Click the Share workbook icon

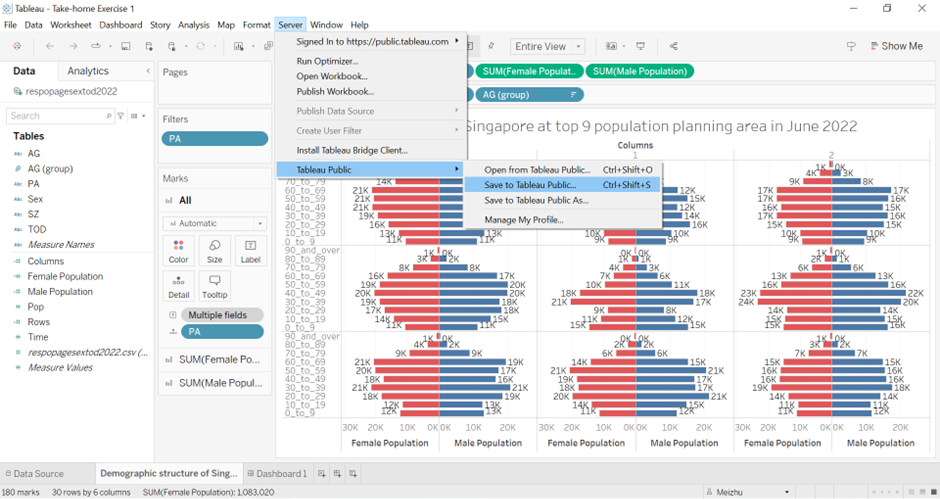click(x=673, y=46)
